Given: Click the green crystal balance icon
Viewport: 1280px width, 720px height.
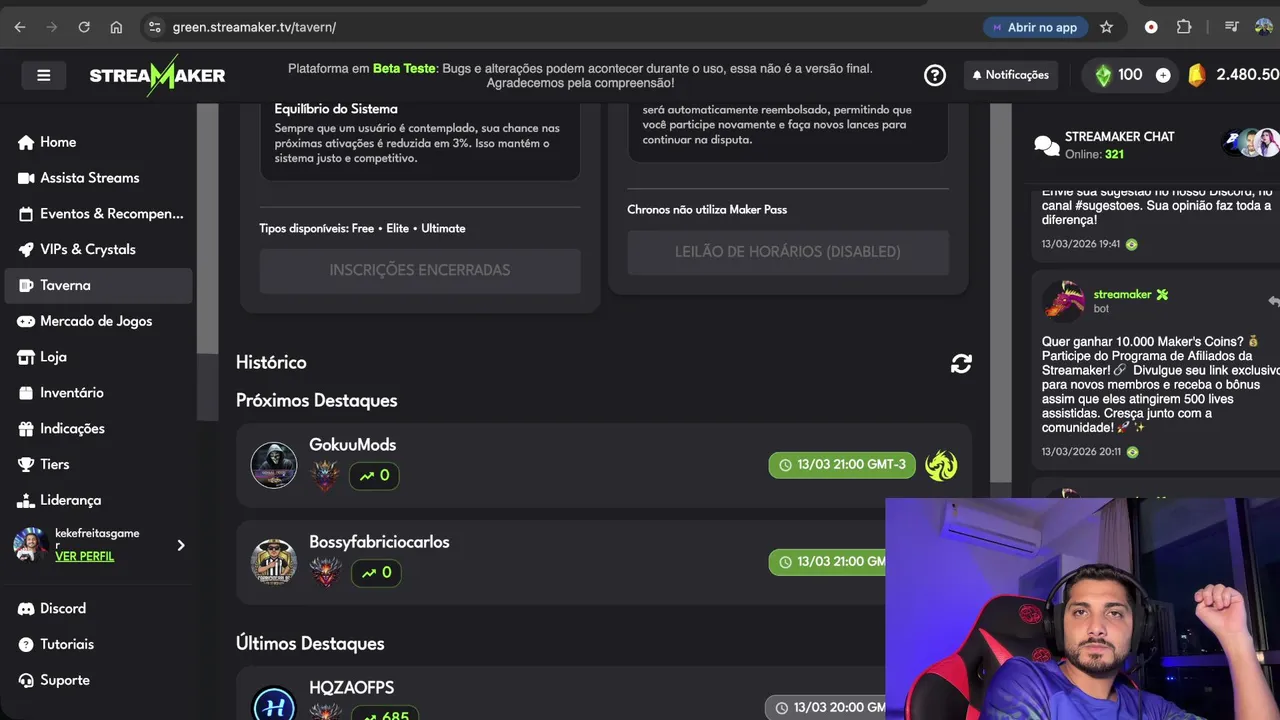Looking at the screenshot, I should [1103, 75].
